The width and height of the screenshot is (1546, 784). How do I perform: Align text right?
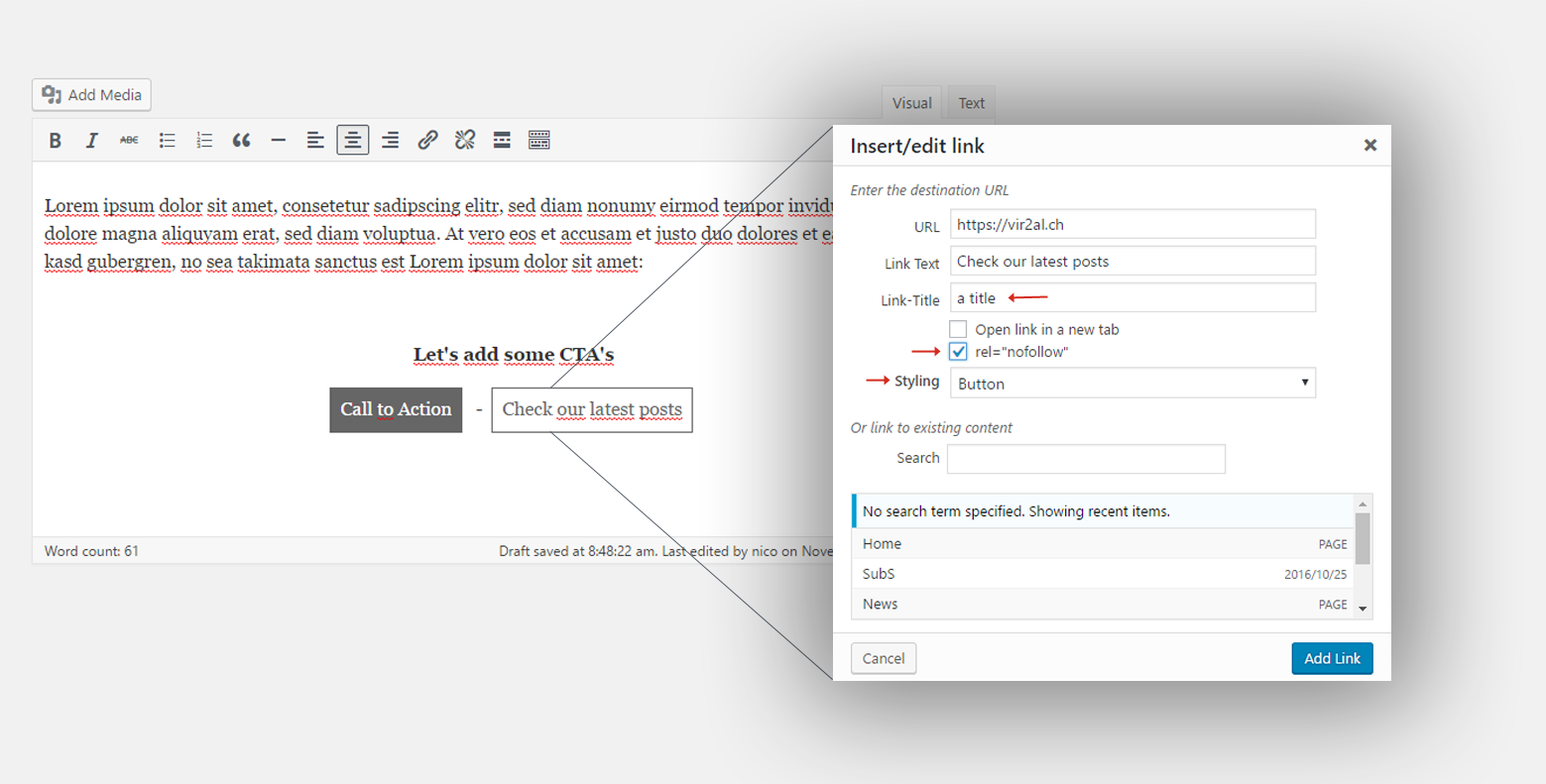pyautogui.click(x=391, y=141)
